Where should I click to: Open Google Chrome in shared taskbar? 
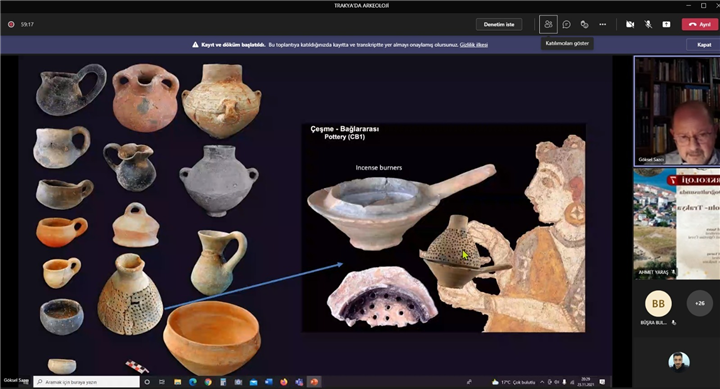208,382
